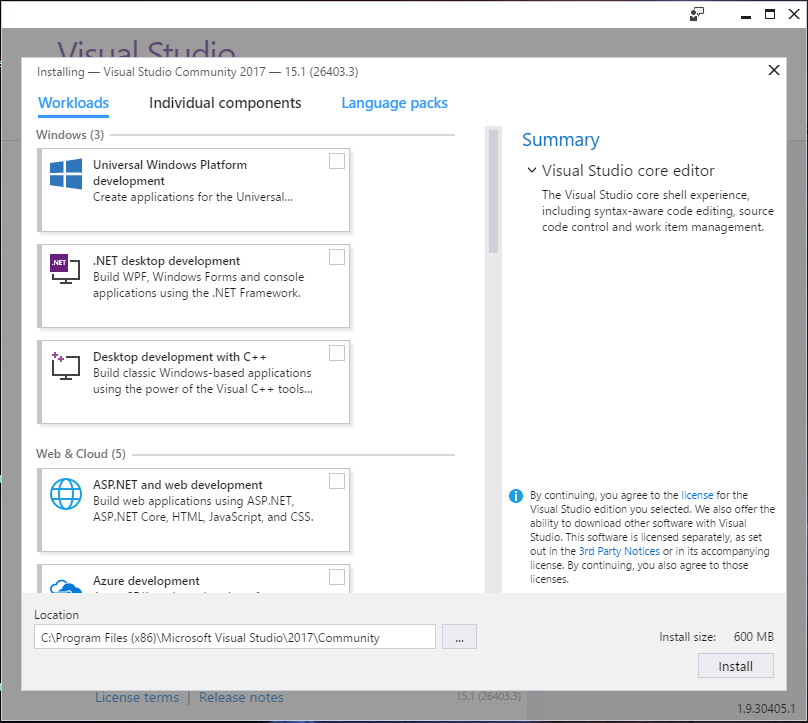Open License terms in the background window
808x723 pixels.
tap(137, 697)
